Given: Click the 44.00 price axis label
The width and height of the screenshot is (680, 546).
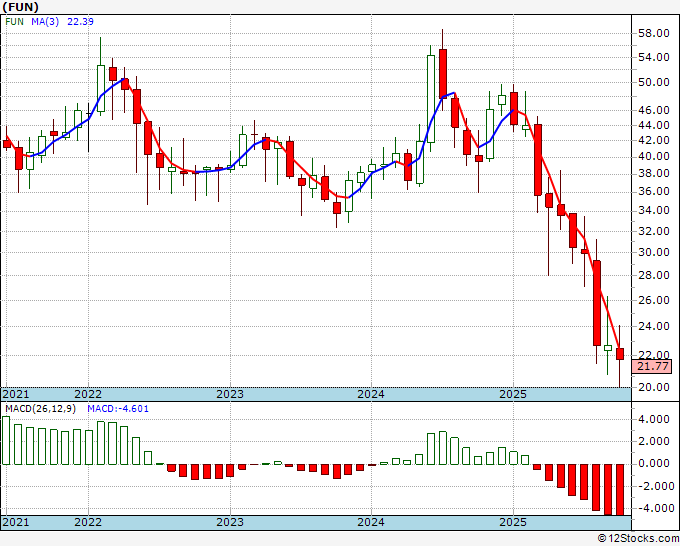Looking at the screenshot, I should [x=654, y=125].
